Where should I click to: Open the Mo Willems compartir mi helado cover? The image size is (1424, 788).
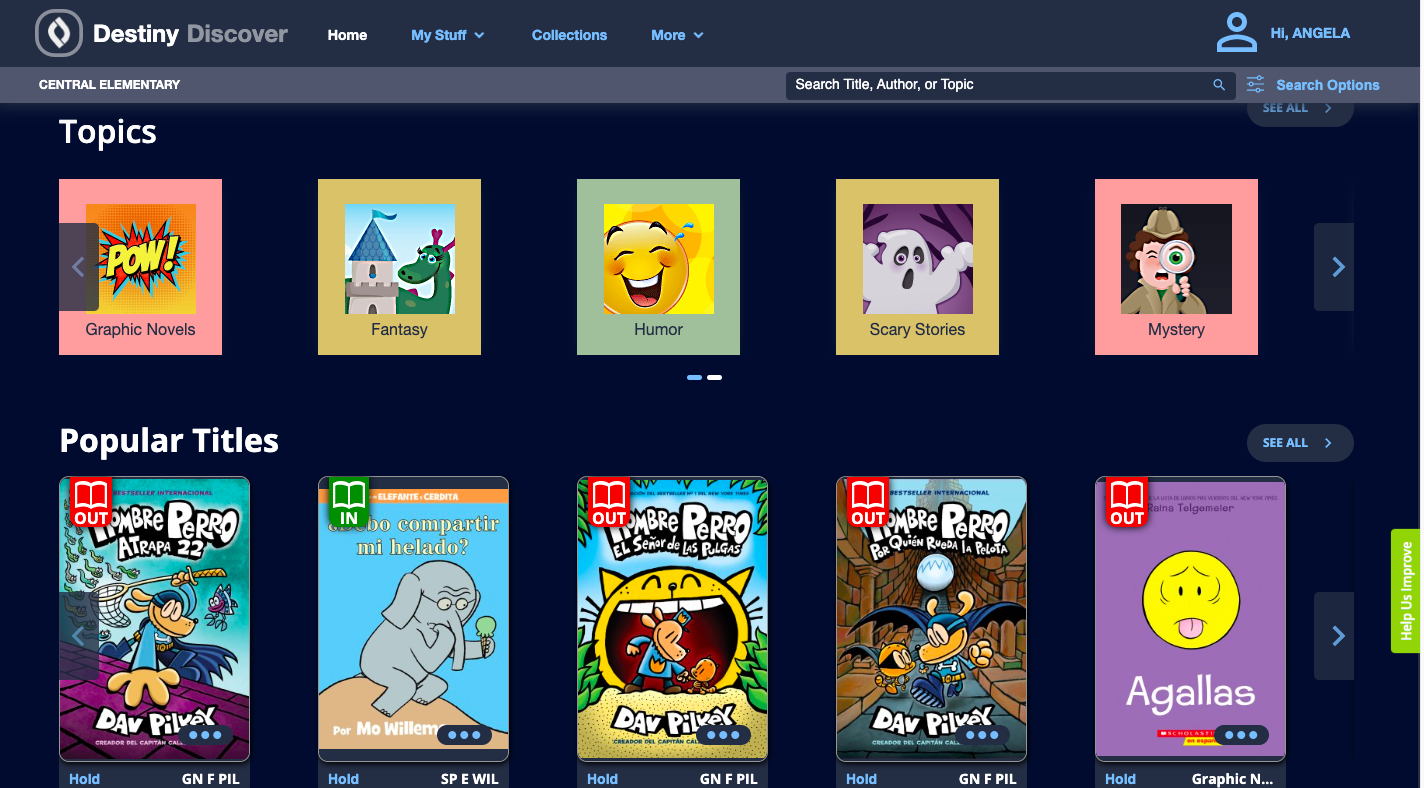(413, 619)
